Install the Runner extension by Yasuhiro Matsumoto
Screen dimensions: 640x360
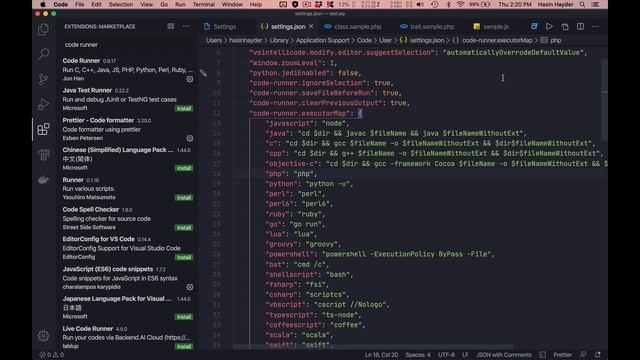coord(184,198)
